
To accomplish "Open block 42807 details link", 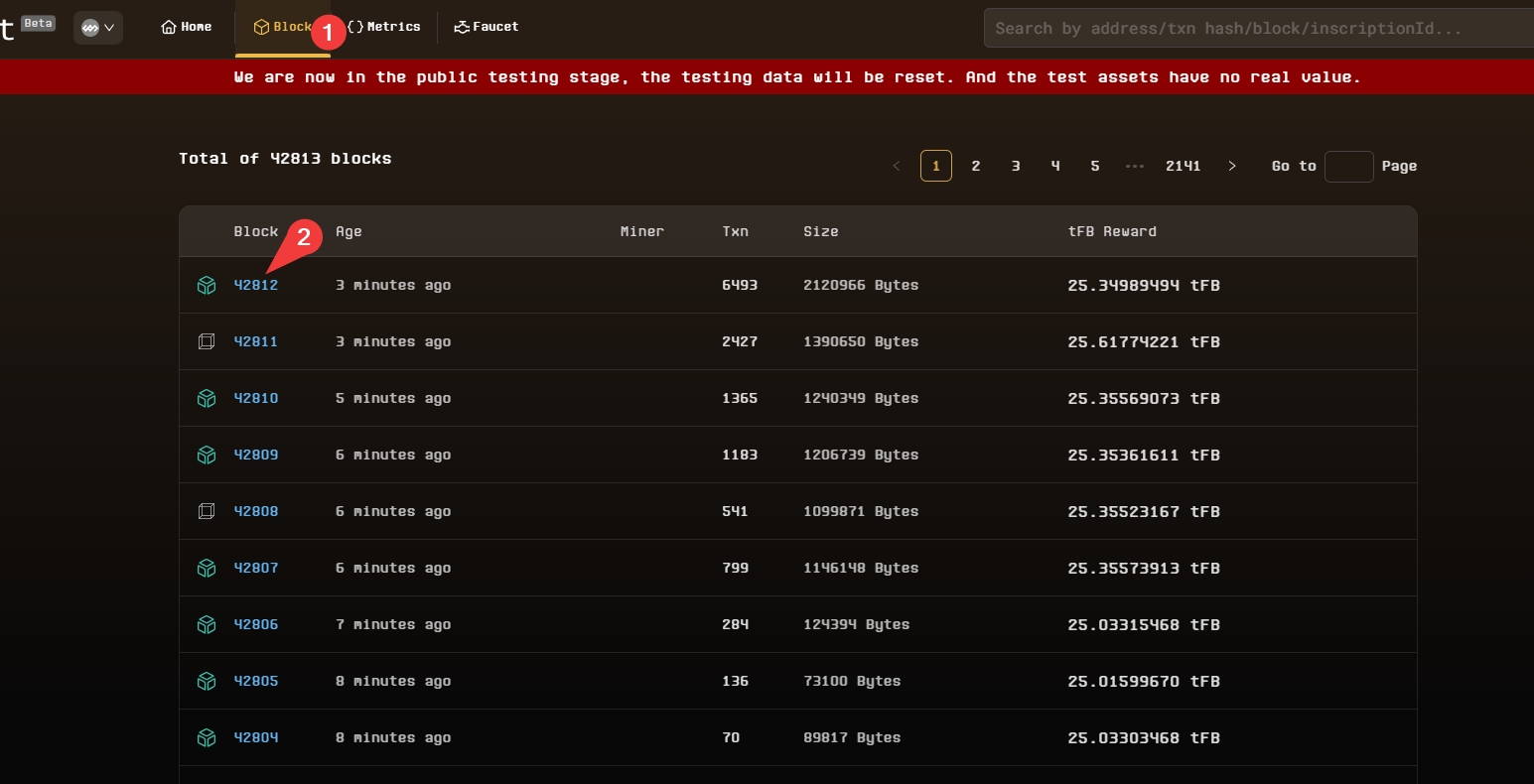I will [256, 569].
